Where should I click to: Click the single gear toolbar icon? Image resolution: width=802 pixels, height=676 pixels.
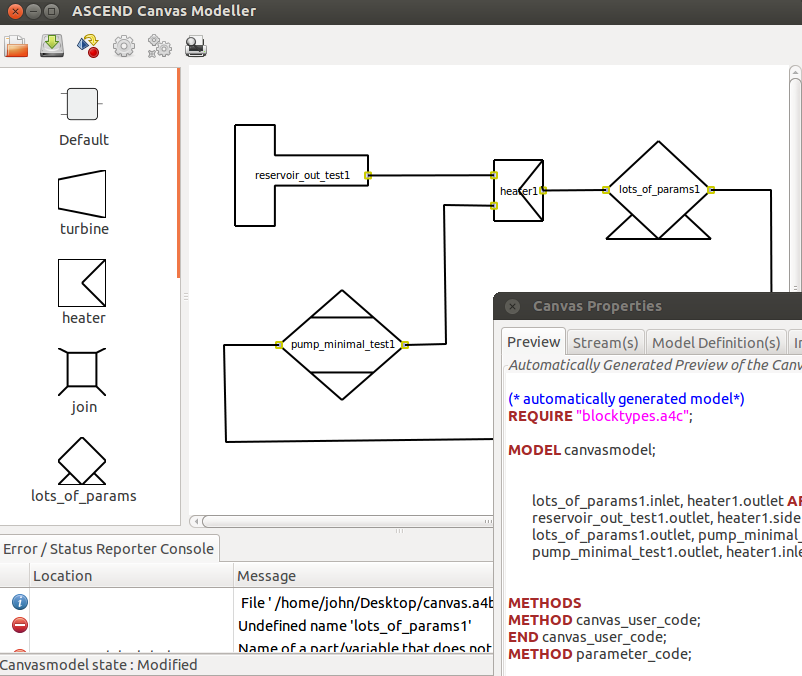[124, 45]
